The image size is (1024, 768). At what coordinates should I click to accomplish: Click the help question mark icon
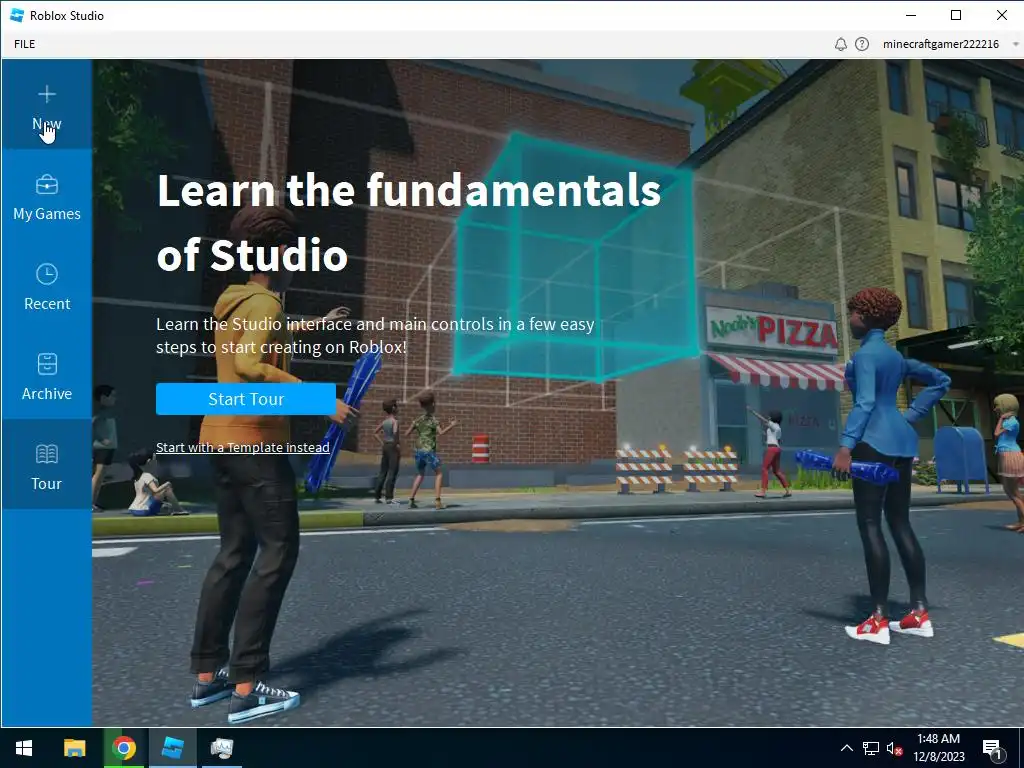862,44
